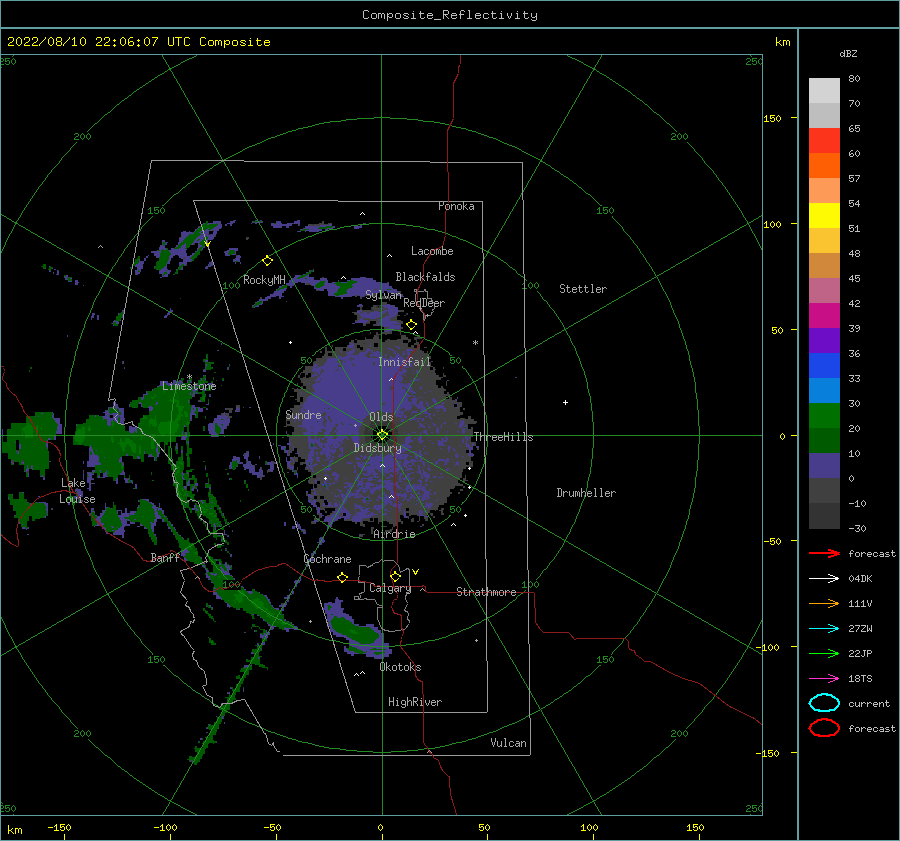
Task: Click the white asterisk marker east of Innisfail
Action: [x=475, y=343]
